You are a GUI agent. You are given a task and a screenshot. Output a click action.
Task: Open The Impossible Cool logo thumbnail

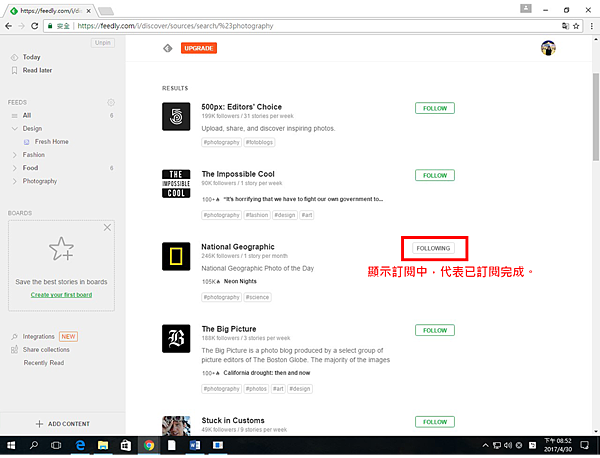pyautogui.click(x=176, y=184)
